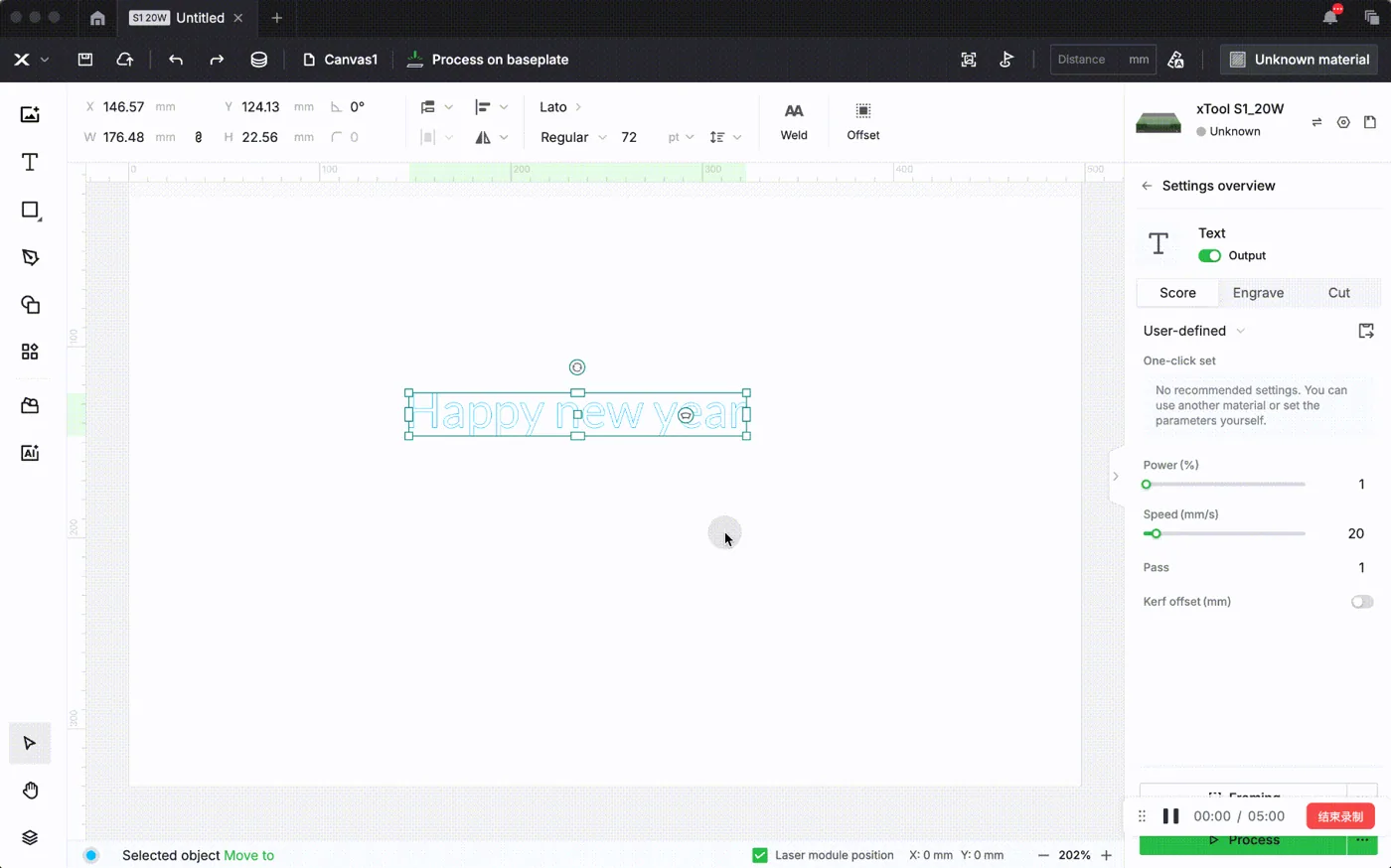Switch to the Score tab

click(1177, 293)
